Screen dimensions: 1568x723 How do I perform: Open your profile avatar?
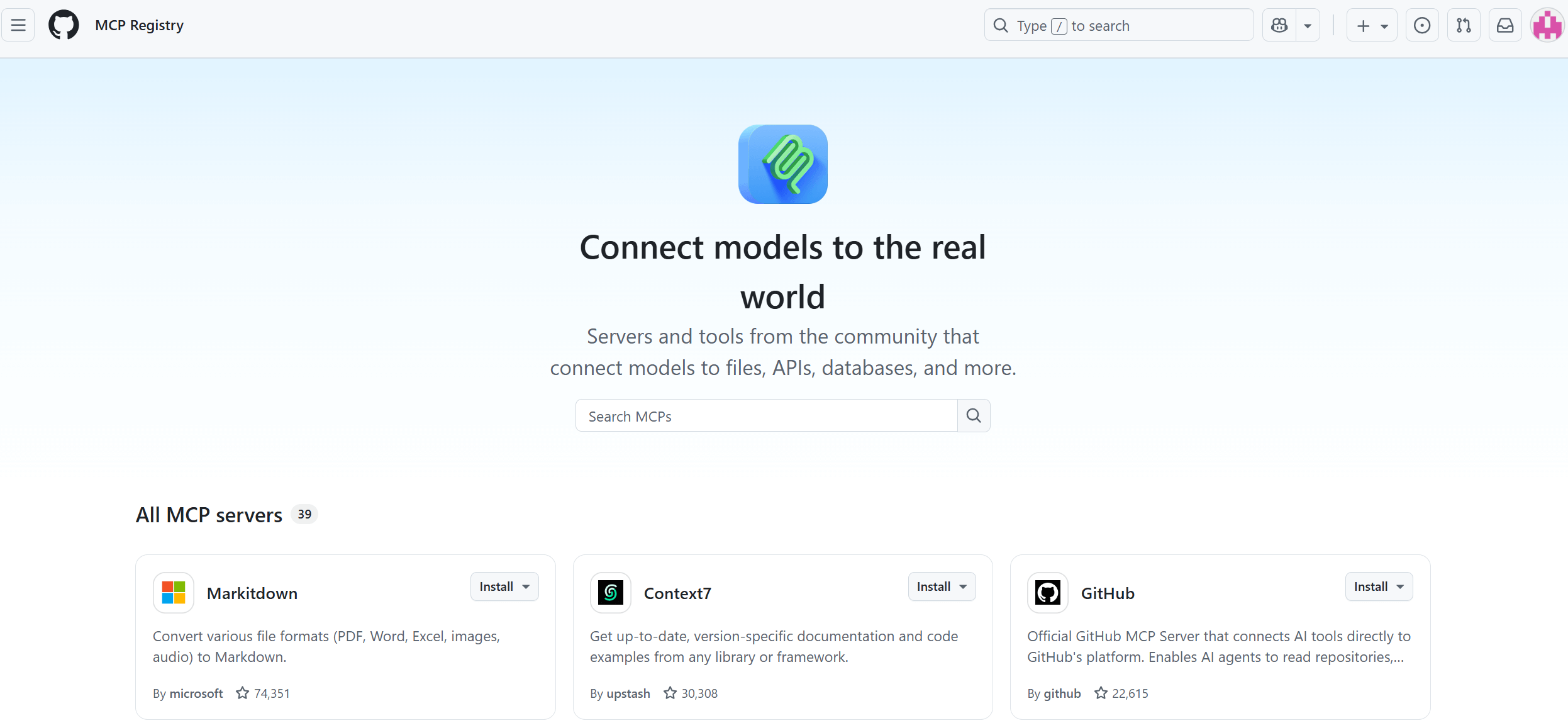[1547, 25]
